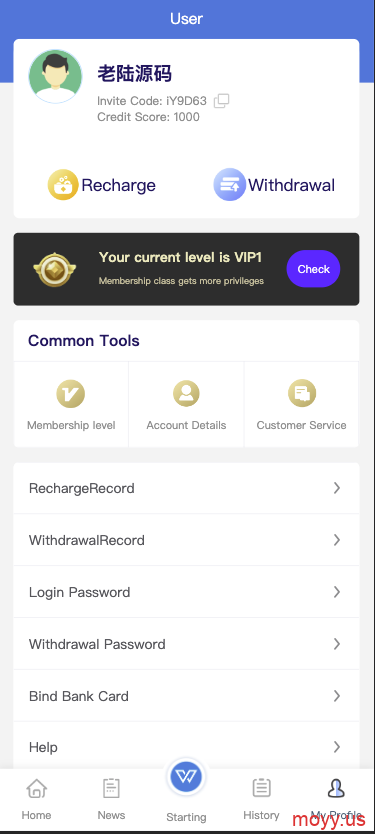Tap the center Starting logo button
Screen dimensions: 375x834
(x=186, y=778)
